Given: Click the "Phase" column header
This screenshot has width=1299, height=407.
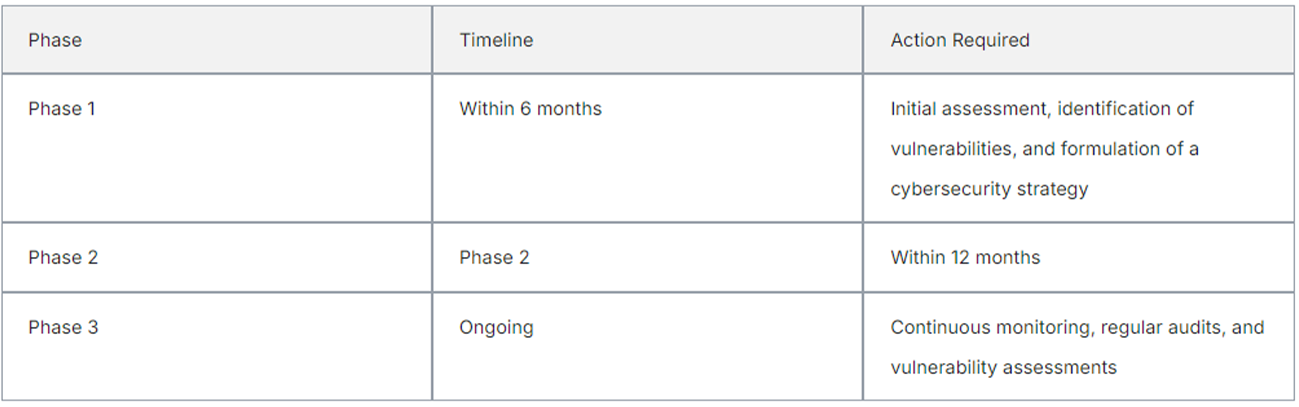Looking at the screenshot, I should (55, 41).
